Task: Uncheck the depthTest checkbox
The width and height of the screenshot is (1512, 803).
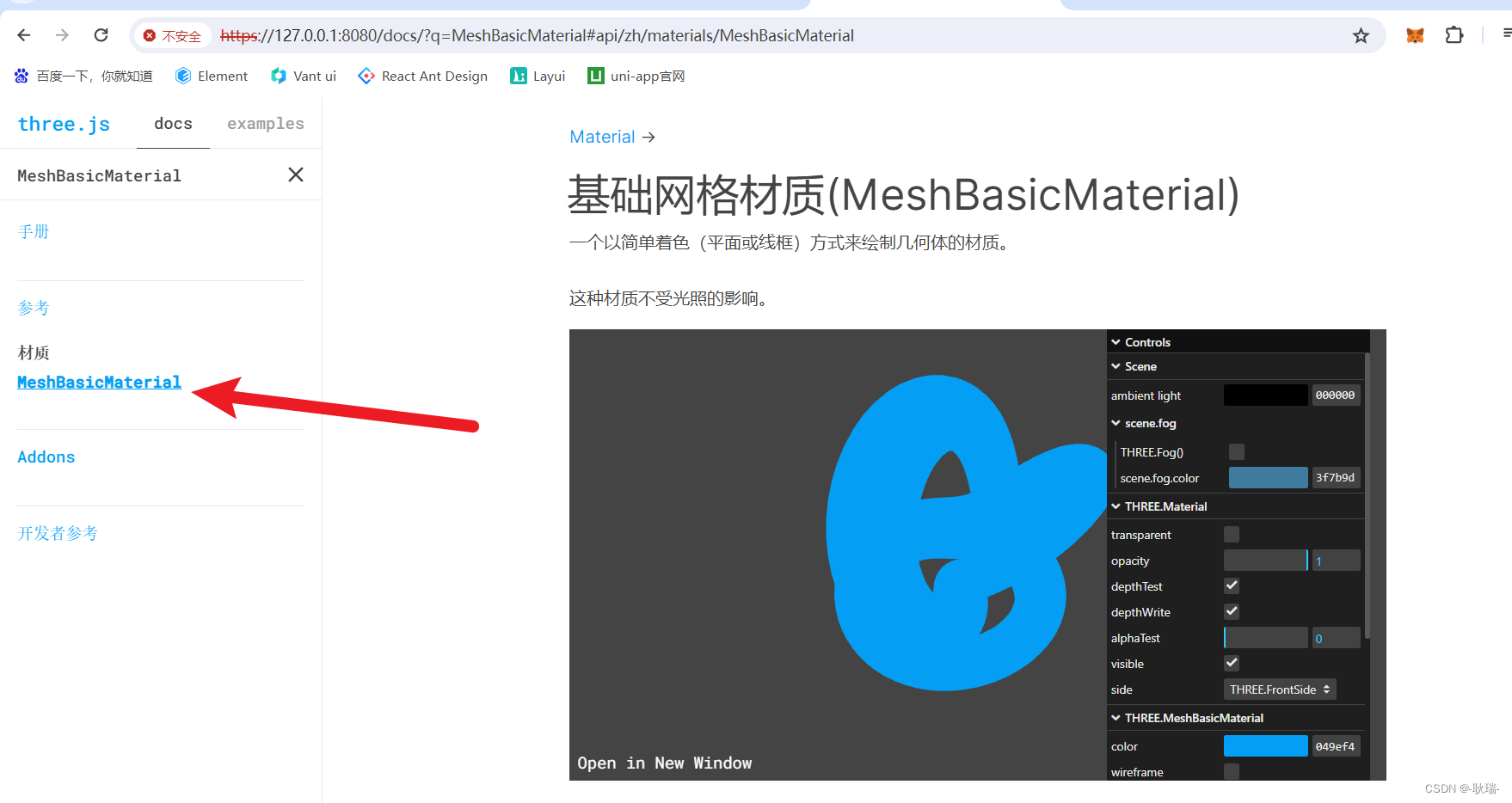Action: pyautogui.click(x=1232, y=585)
